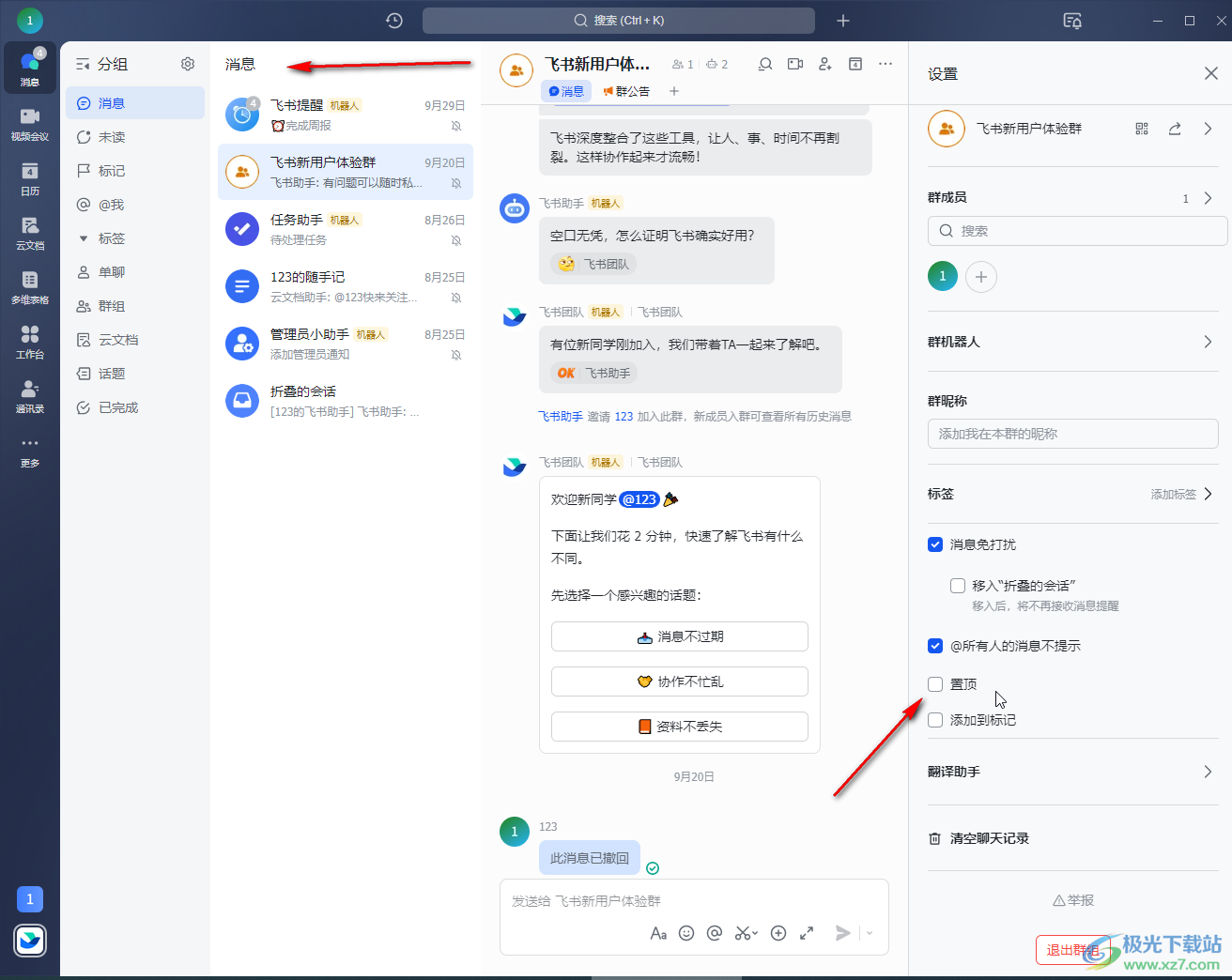Expand 群机器人 row chevron
The height and width of the screenshot is (980, 1232).
pos(1208,342)
